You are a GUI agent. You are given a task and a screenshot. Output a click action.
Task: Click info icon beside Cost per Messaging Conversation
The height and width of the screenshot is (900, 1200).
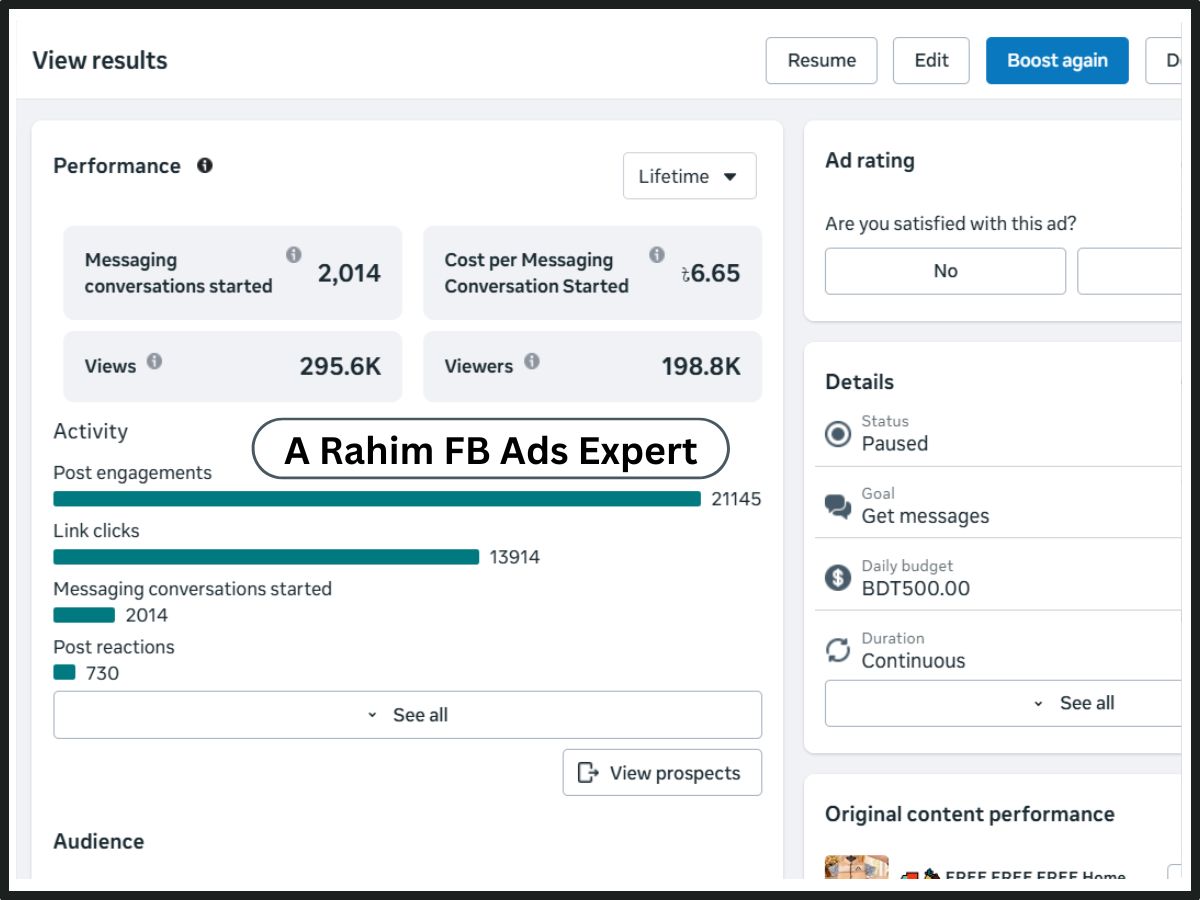(657, 255)
